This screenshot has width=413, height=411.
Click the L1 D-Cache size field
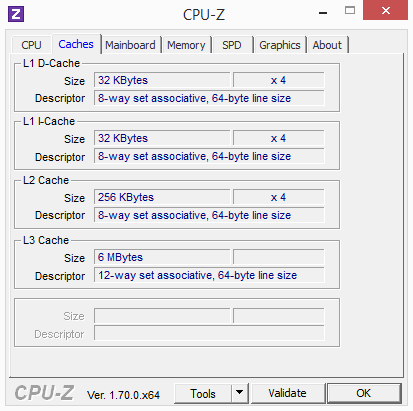click(162, 80)
